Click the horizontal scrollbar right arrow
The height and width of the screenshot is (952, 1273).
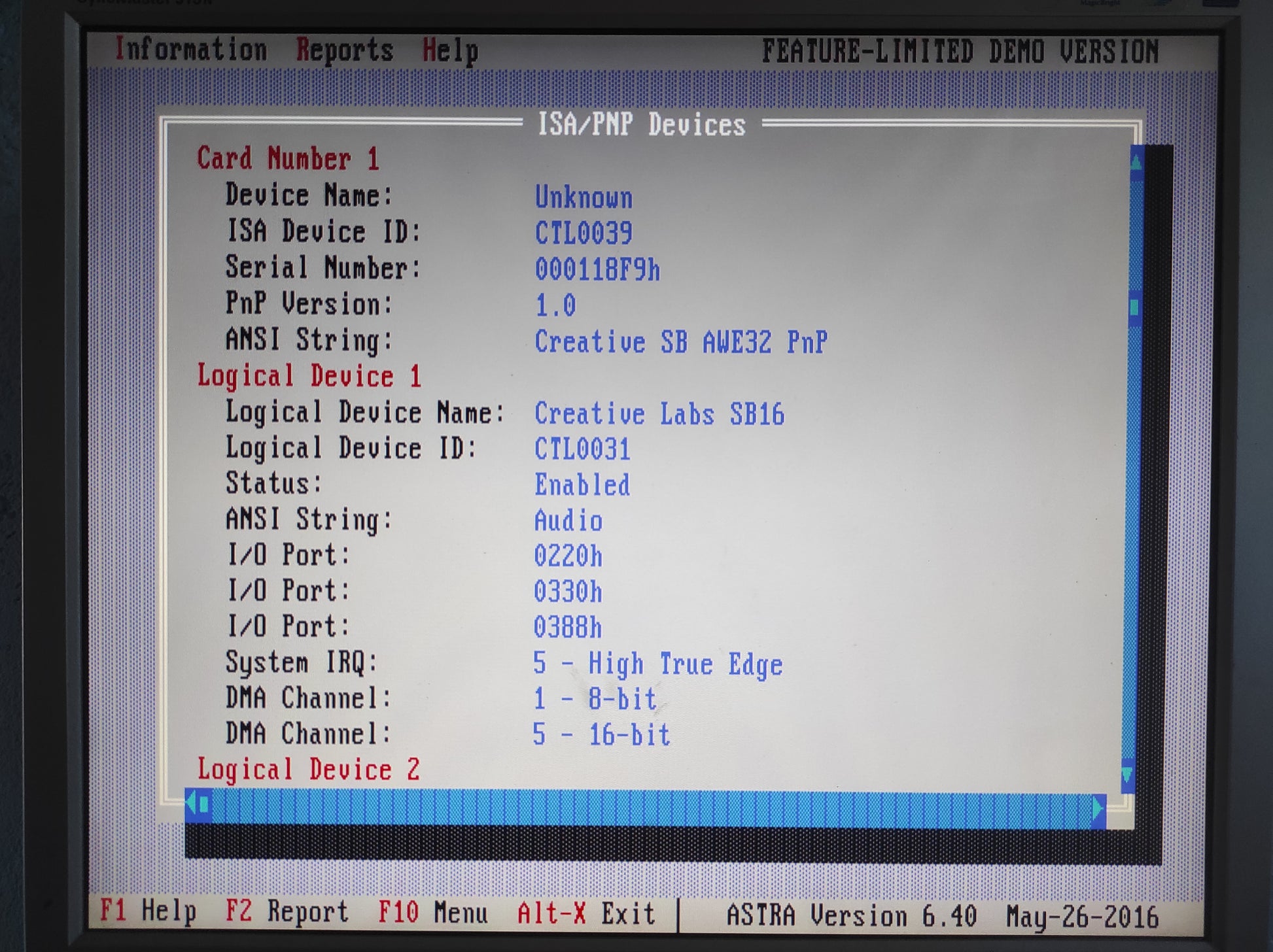point(1098,809)
